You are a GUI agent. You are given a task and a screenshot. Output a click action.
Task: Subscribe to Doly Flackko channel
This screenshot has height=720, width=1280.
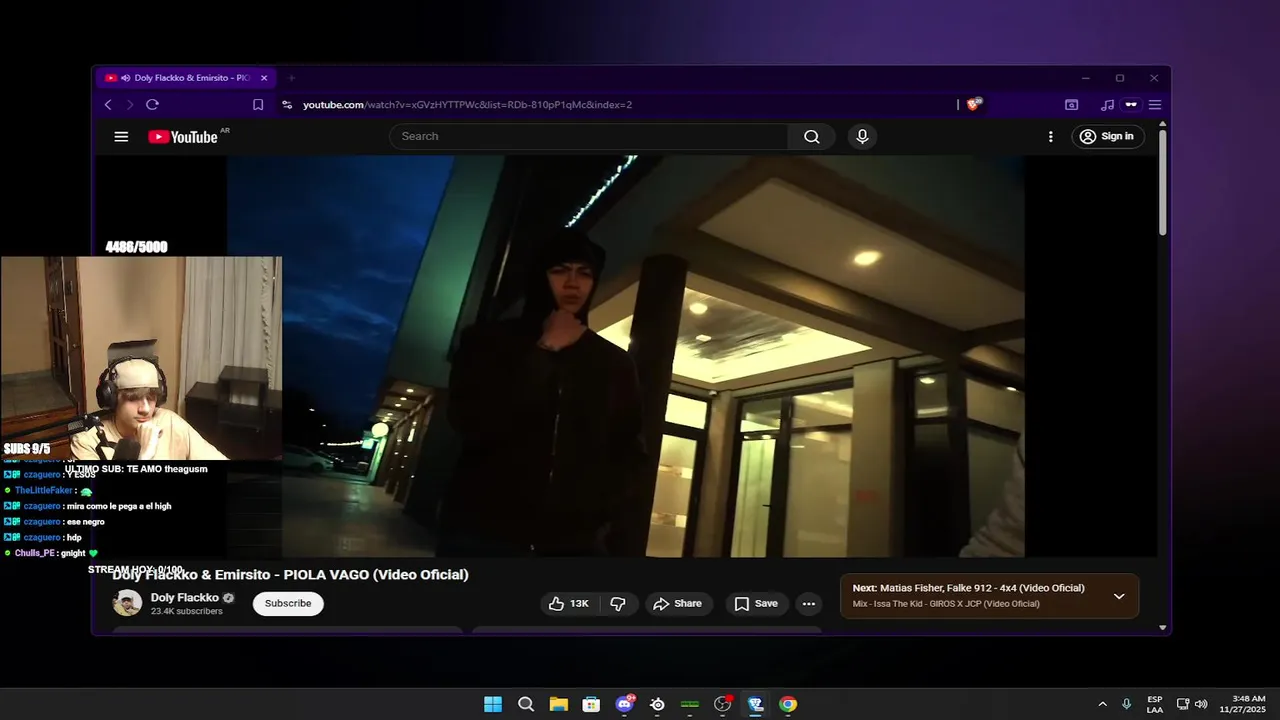(x=288, y=603)
